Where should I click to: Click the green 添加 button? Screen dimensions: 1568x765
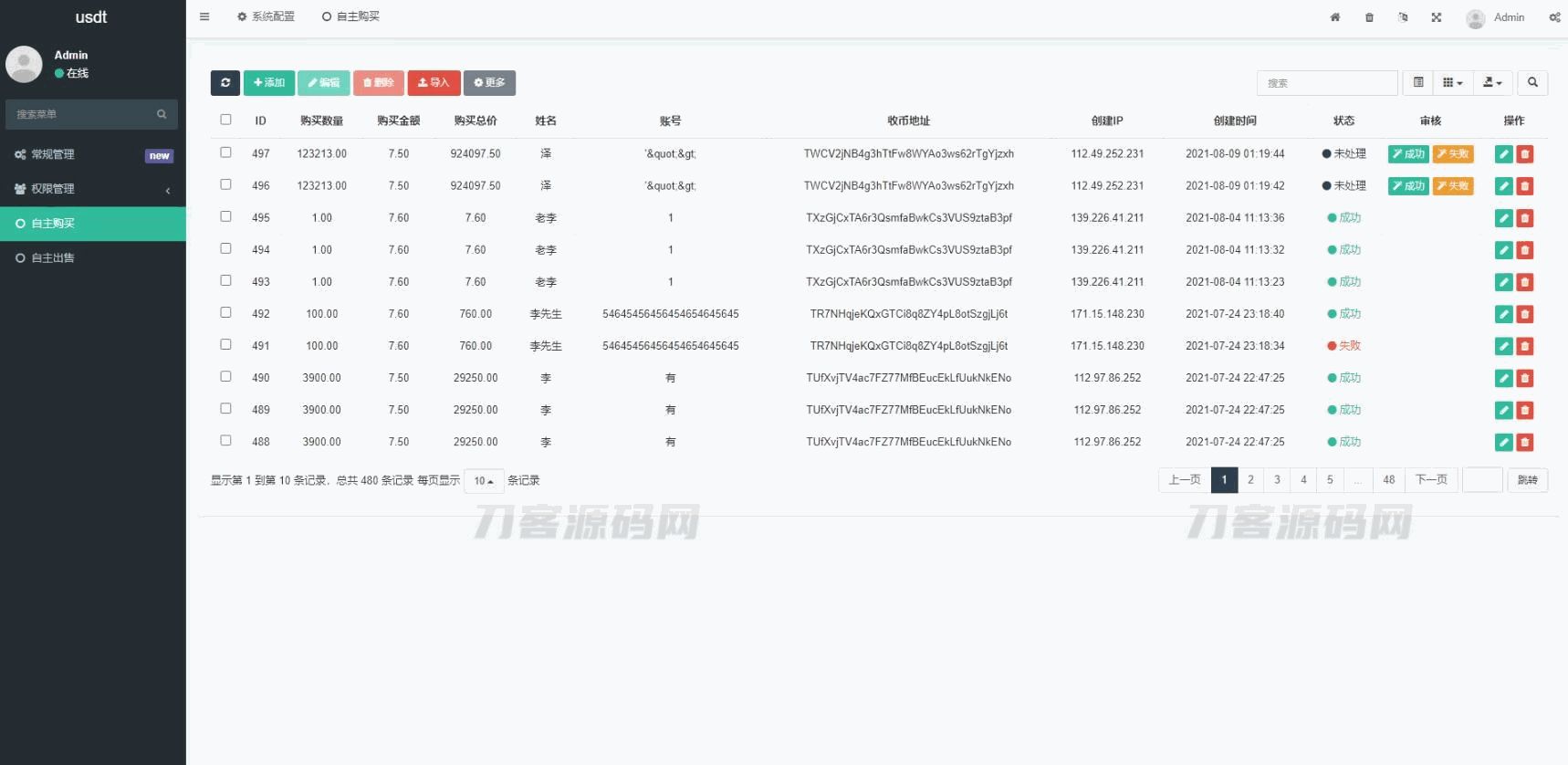268,83
